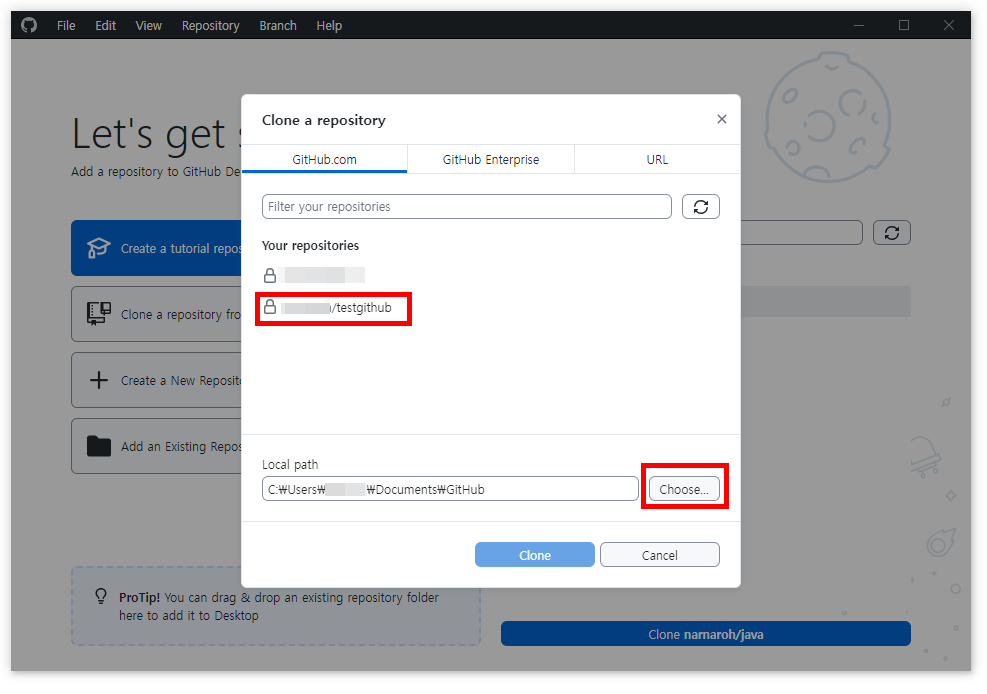Click the clone repository monitor icon
The height and width of the screenshot is (694, 987).
(x=99, y=313)
